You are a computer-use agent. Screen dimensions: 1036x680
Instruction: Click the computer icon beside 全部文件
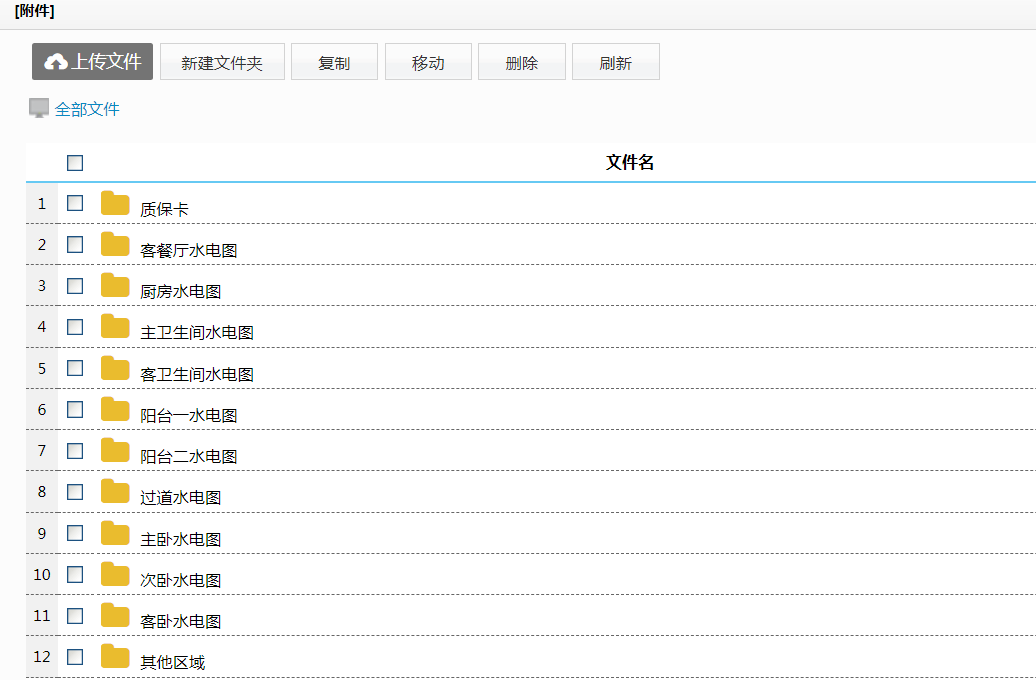(x=39, y=108)
